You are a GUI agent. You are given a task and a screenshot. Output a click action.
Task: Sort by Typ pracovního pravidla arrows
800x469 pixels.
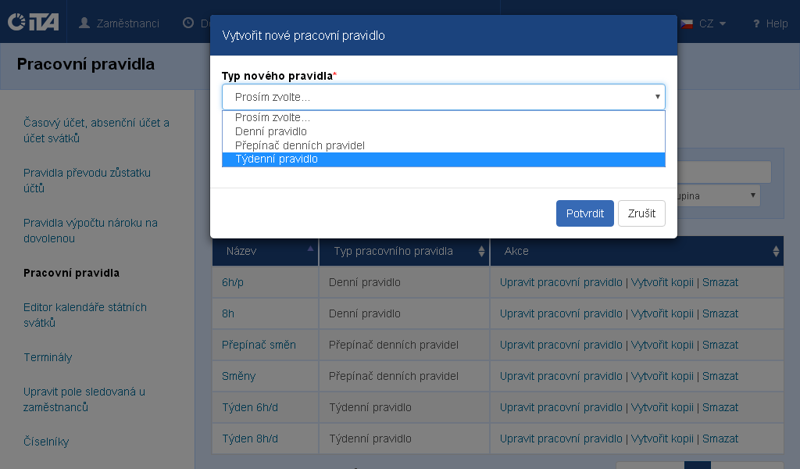tap(482, 251)
